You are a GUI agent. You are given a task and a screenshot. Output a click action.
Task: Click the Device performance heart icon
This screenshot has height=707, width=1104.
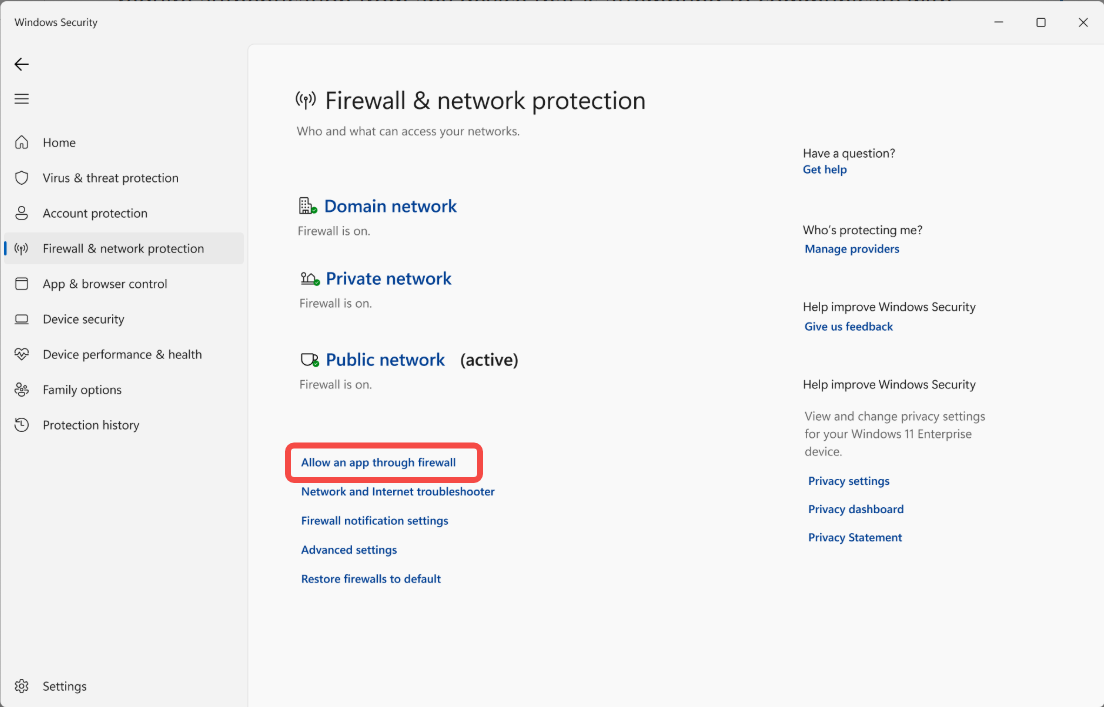coord(22,354)
